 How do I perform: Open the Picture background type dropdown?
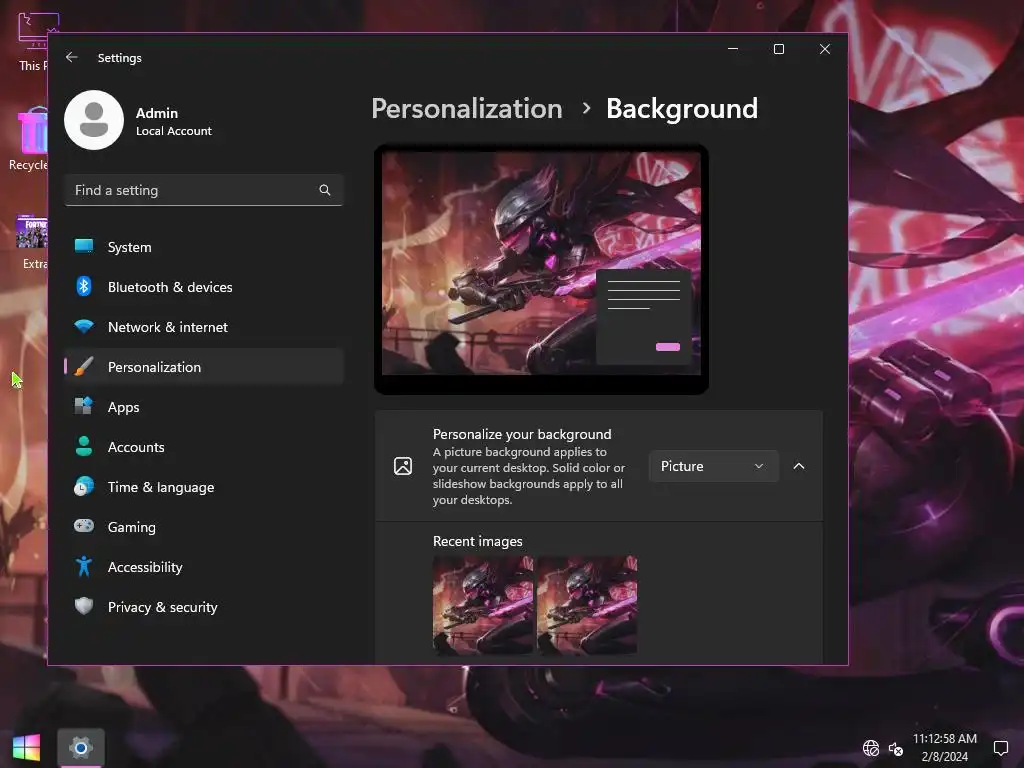point(713,466)
